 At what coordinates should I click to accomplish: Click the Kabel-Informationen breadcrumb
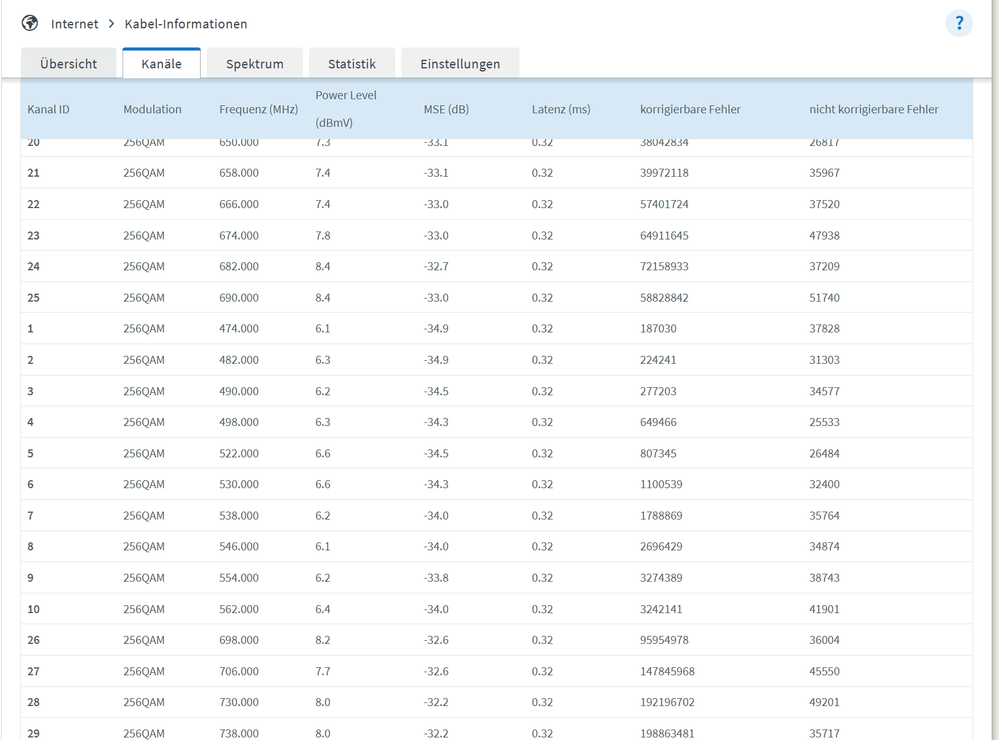click(x=186, y=24)
